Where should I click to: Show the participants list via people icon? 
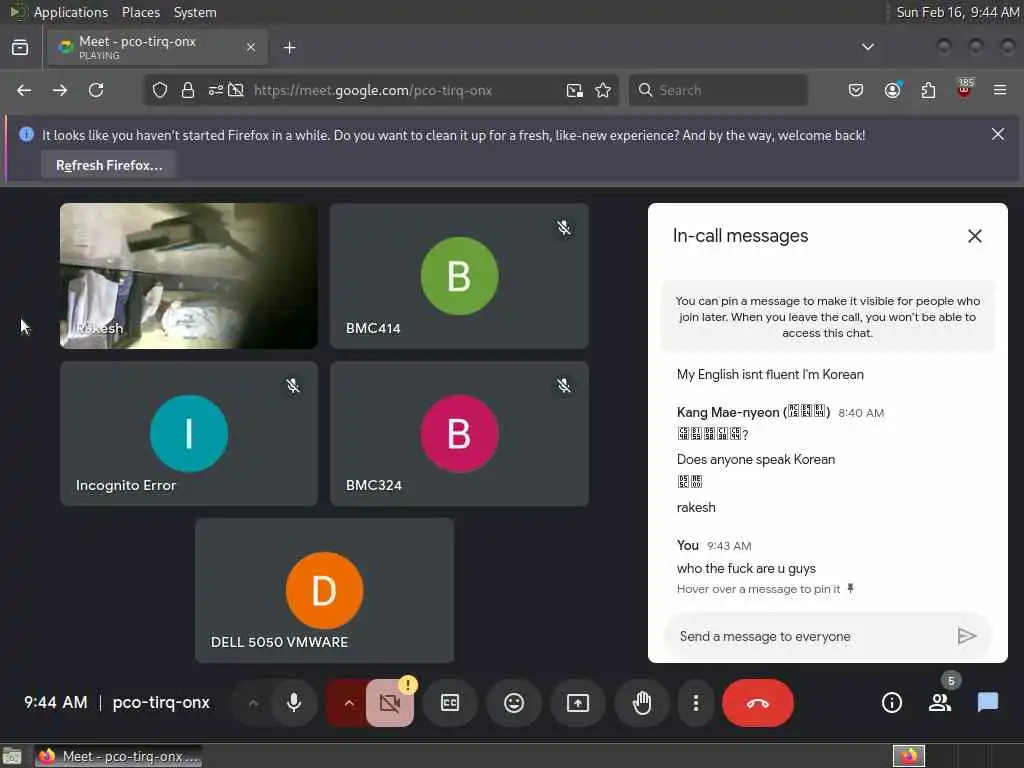point(940,703)
